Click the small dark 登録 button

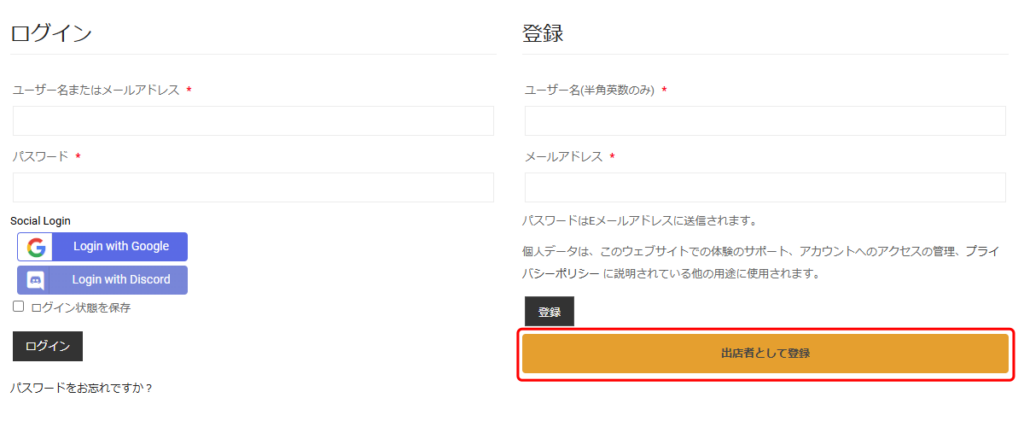point(549,312)
